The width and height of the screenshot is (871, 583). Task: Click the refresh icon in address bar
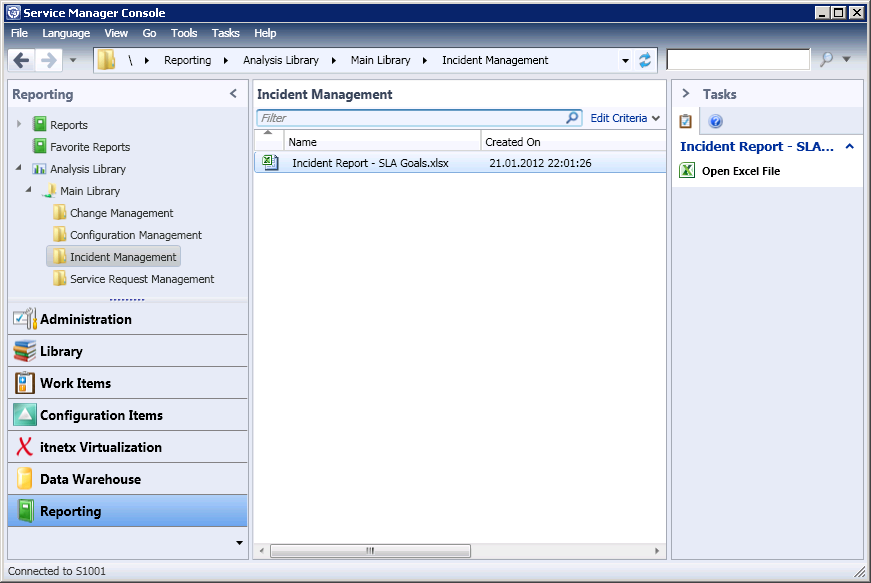(645, 60)
